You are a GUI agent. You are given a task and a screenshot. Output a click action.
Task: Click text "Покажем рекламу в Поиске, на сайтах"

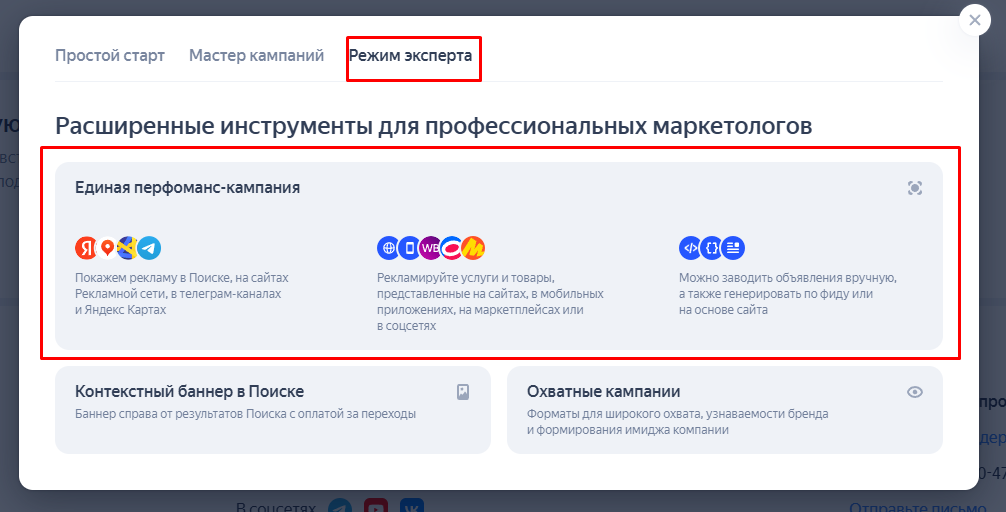click(x=182, y=278)
